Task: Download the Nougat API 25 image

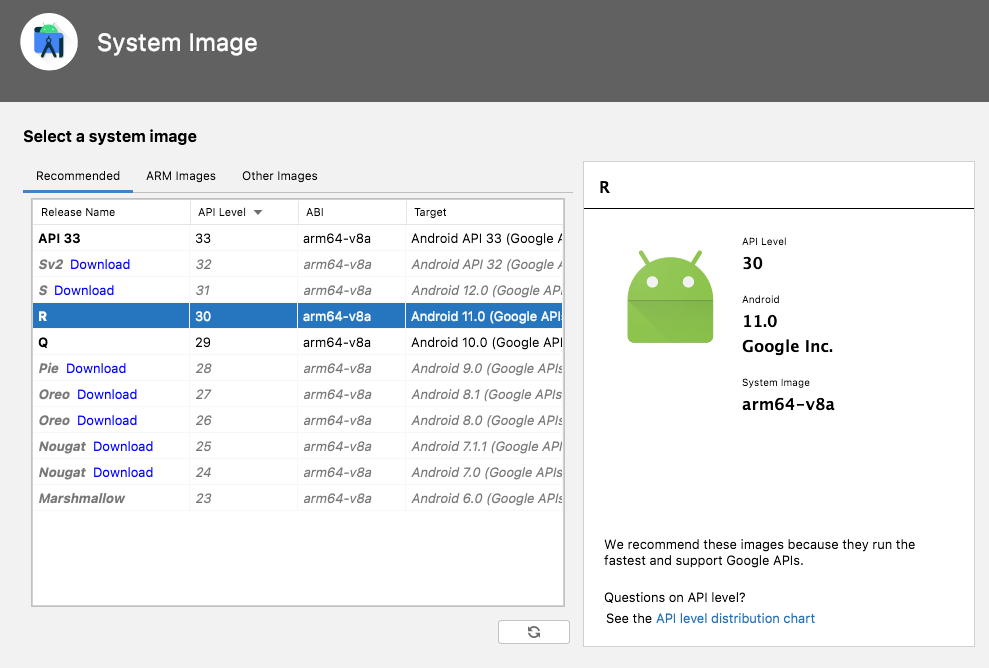Action: point(123,446)
